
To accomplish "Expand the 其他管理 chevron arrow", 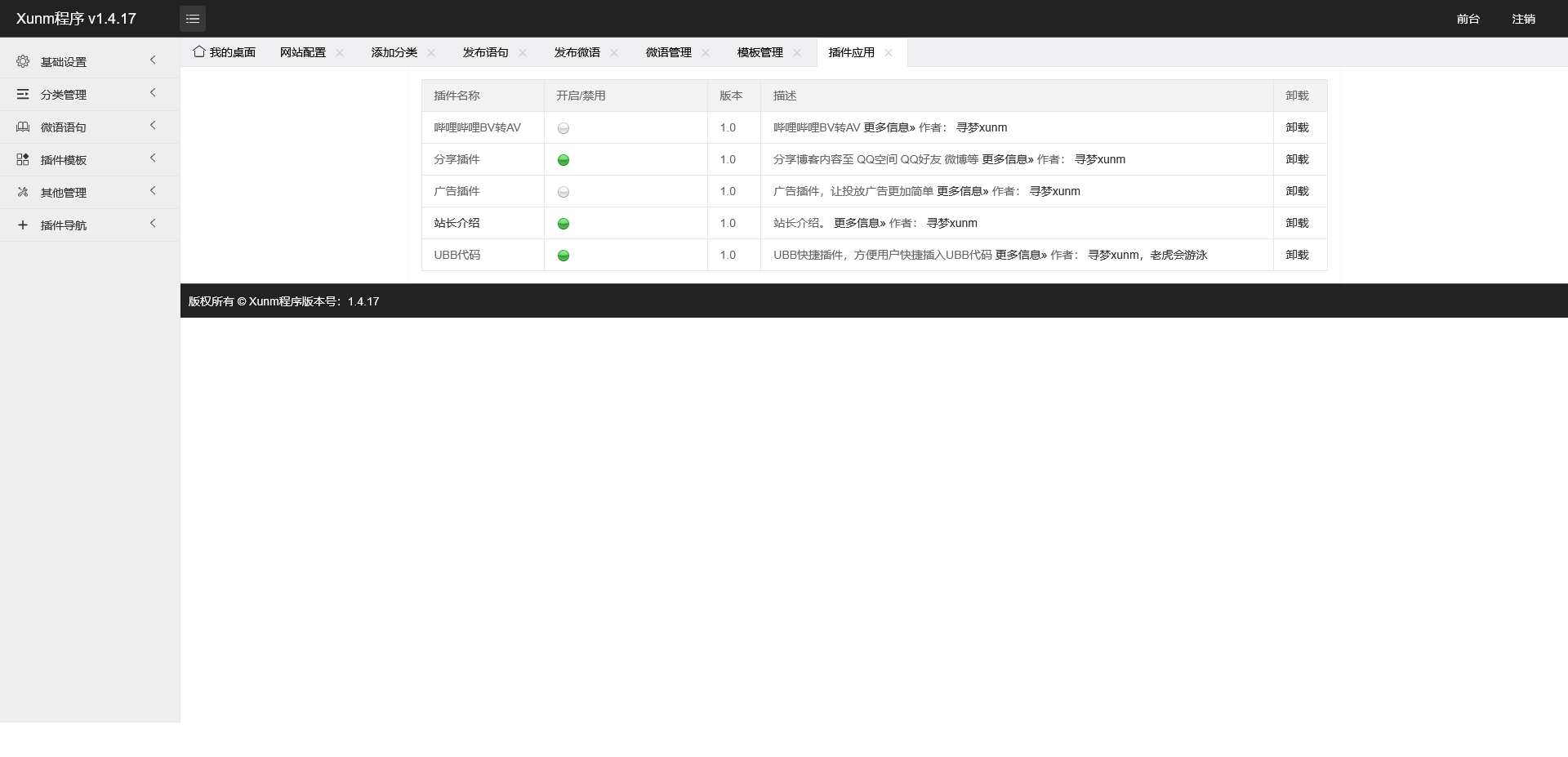I will click(153, 191).
